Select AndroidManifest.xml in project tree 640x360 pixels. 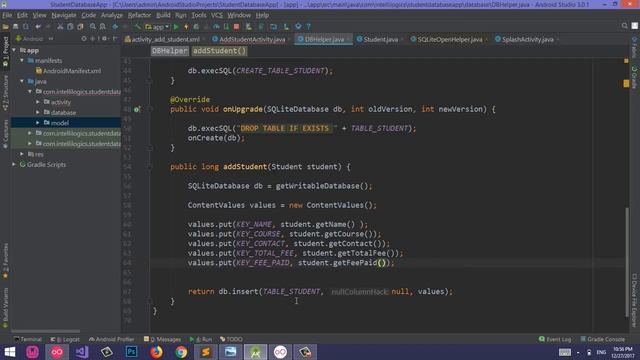tap(68, 71)
